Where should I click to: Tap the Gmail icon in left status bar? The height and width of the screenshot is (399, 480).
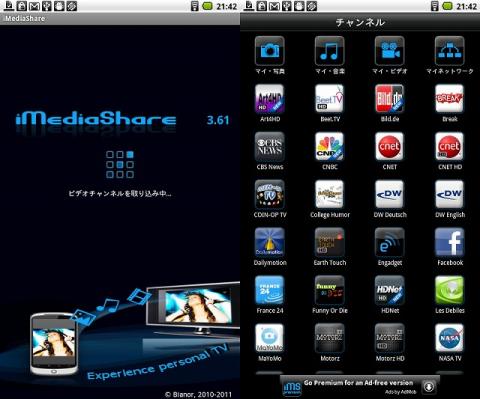point(34,6)
